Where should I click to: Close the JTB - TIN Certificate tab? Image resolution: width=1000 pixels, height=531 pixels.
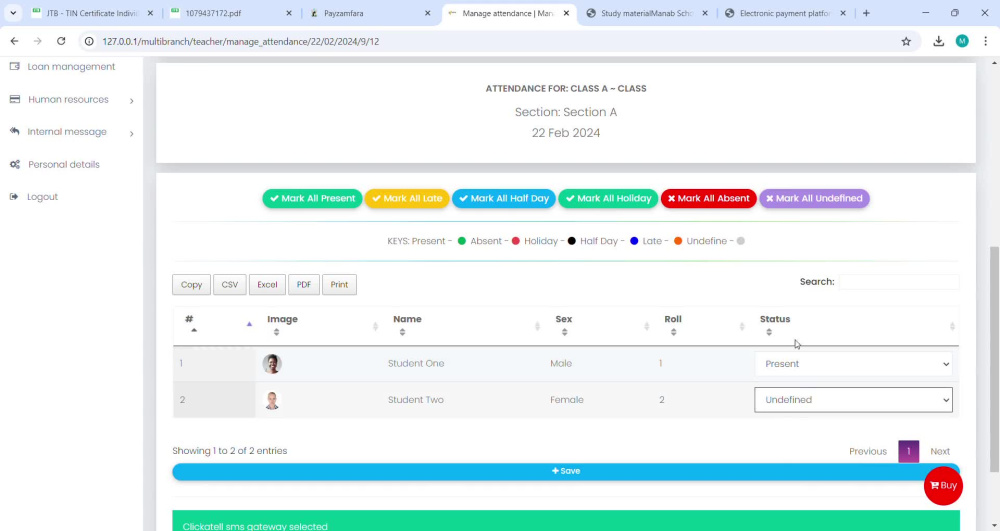150,13
